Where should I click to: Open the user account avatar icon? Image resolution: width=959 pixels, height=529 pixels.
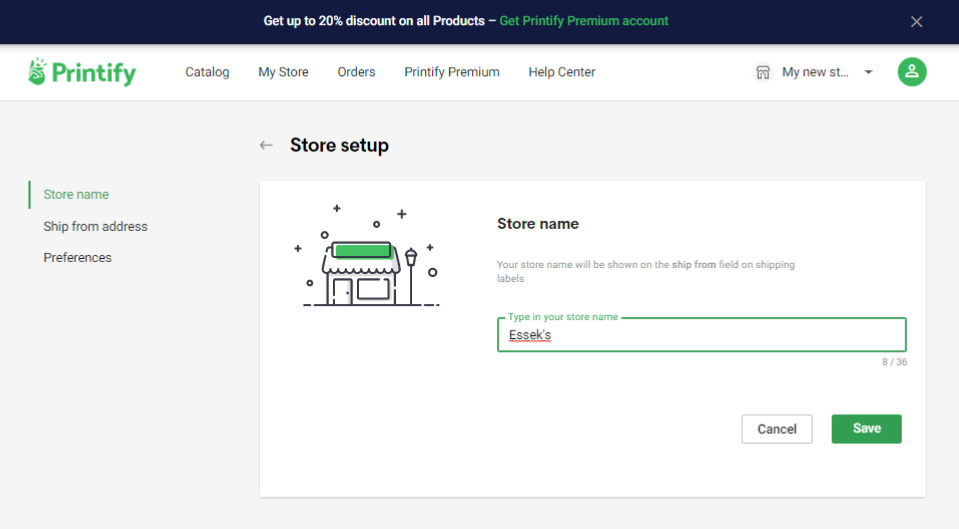[911, 72]
